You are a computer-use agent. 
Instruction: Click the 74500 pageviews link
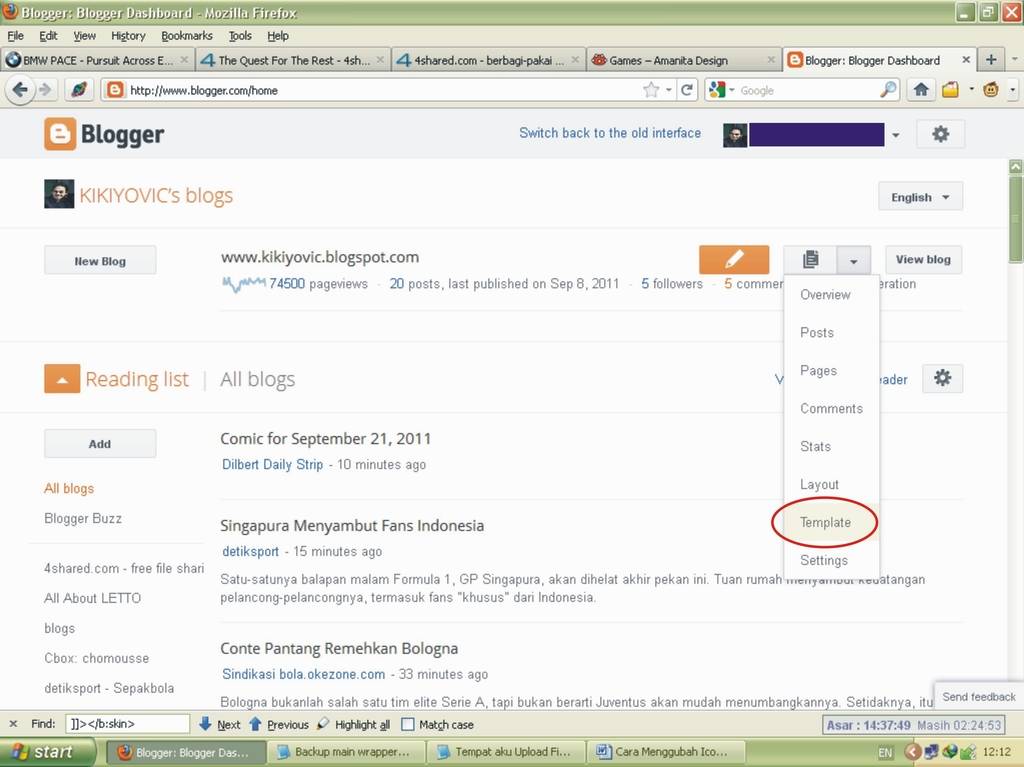[287, 284]
